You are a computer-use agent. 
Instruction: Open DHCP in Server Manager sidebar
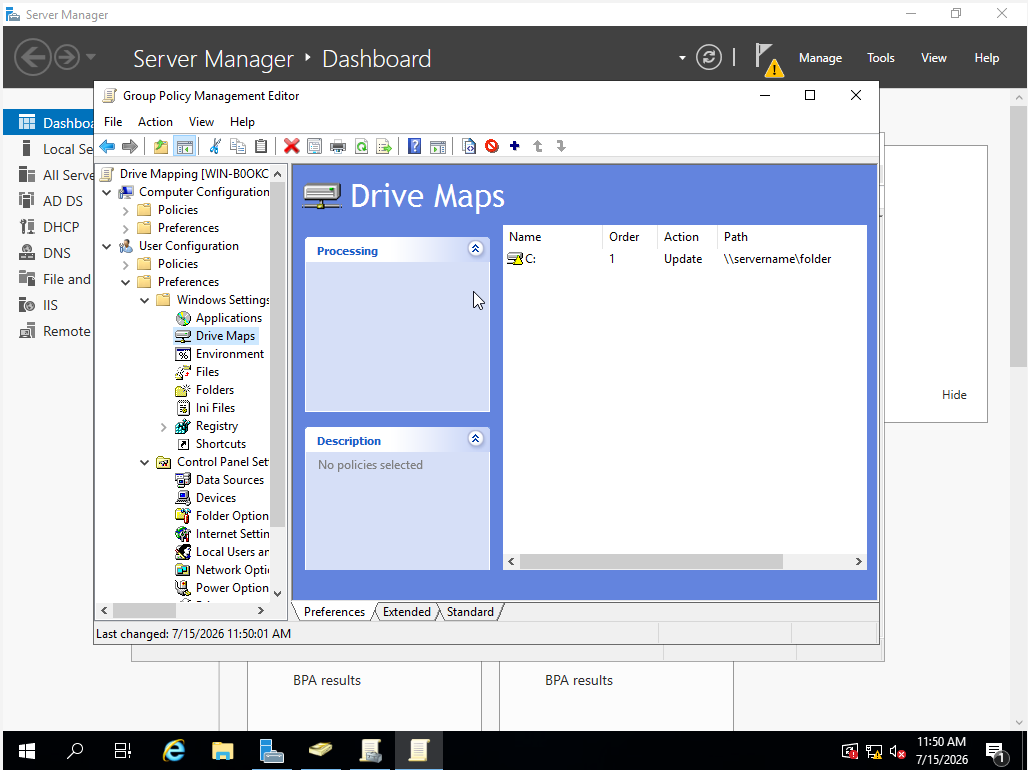point(61,227)
